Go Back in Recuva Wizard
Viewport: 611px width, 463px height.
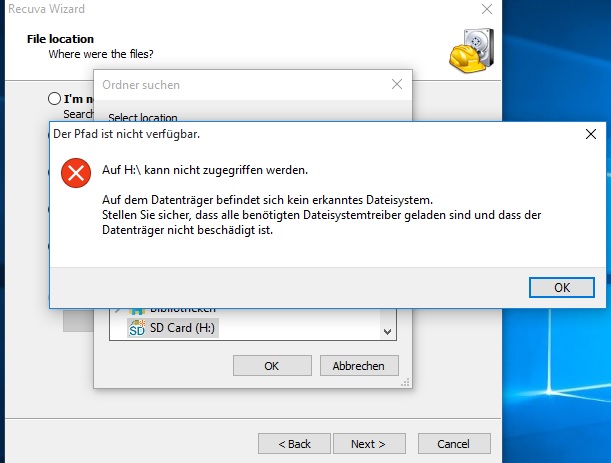[x=294, y=444]
